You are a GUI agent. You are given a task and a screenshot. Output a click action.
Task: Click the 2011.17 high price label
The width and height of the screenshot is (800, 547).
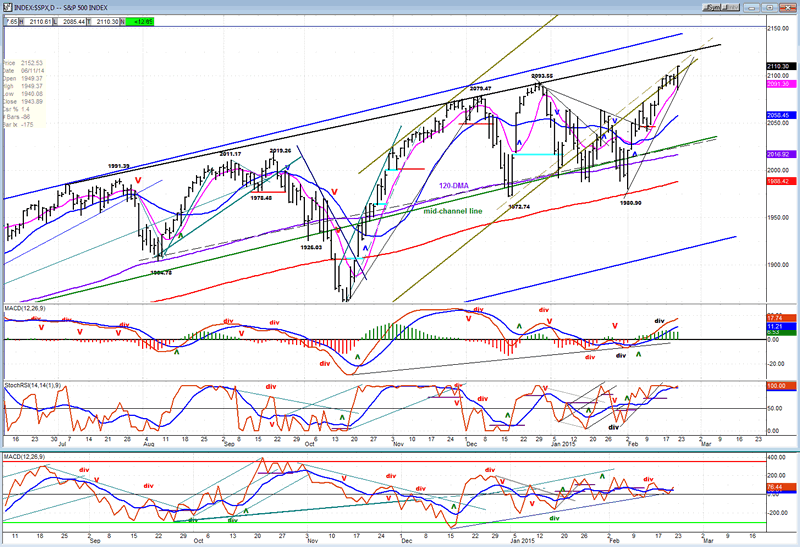click(231, 154)
